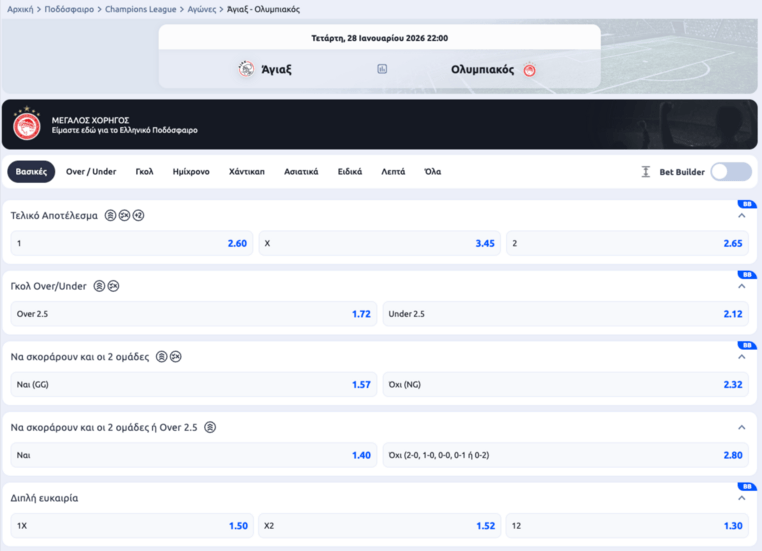762x551 pixels.
Task: Bet on Over 2.5 at 1.72
Action: pyautogui.click(x=193, y=314)
